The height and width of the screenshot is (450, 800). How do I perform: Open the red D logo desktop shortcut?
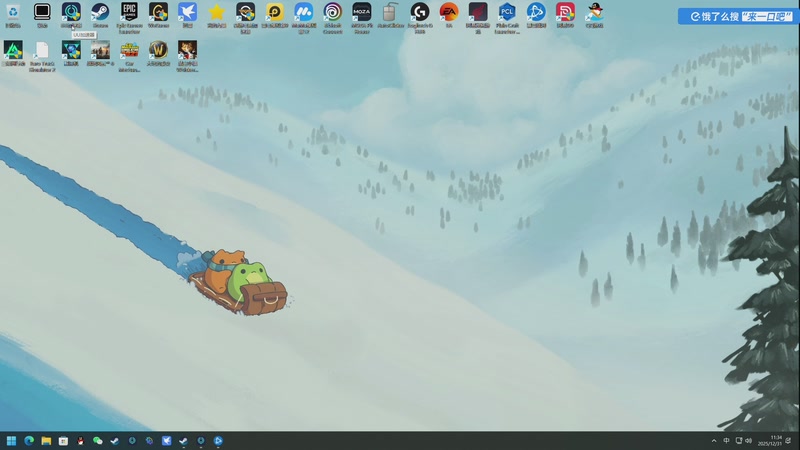(x=565, y=15)
